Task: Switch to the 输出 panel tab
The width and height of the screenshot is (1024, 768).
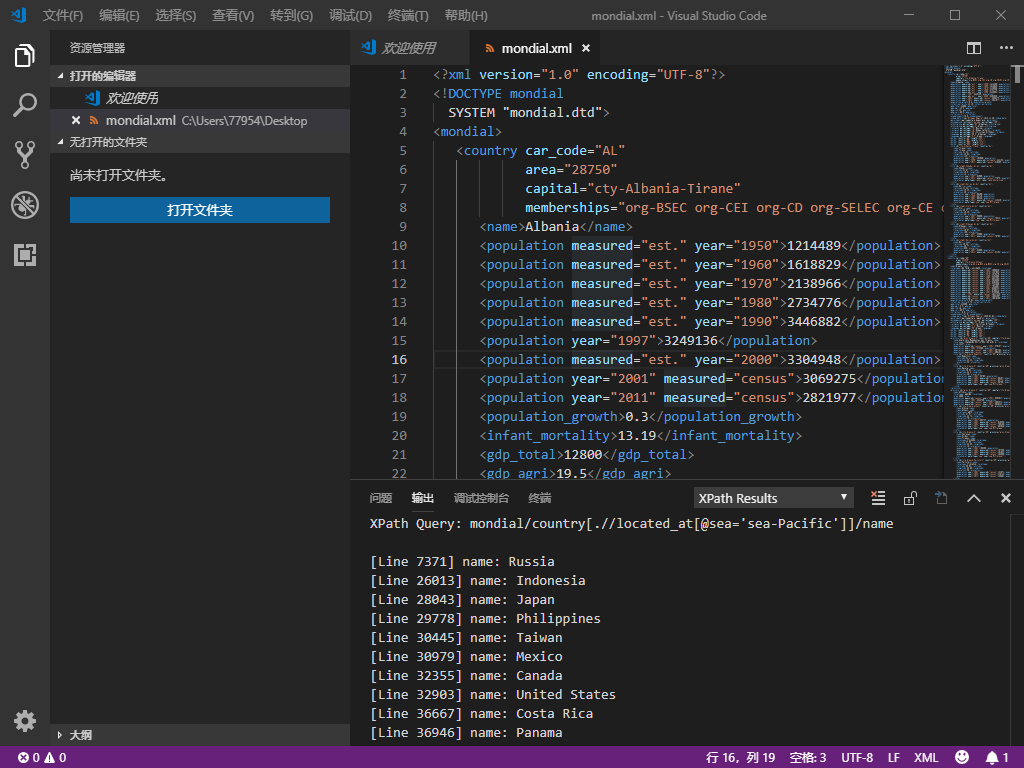Action: pyautogui.click(x=423, y=498)
